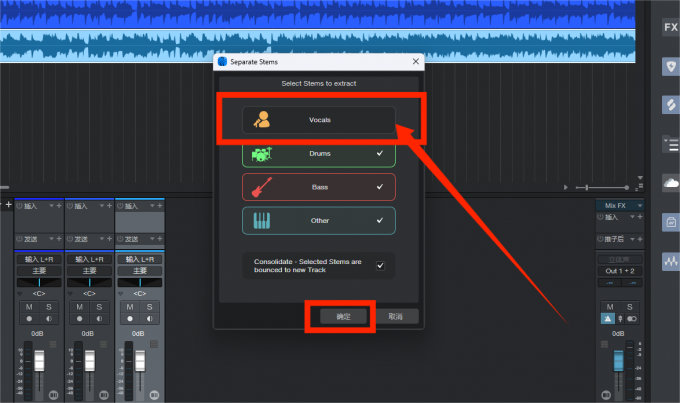Solo the second mixer channel
The height and width of the screenshot is (403, 680).
click(x=99, y=307)
